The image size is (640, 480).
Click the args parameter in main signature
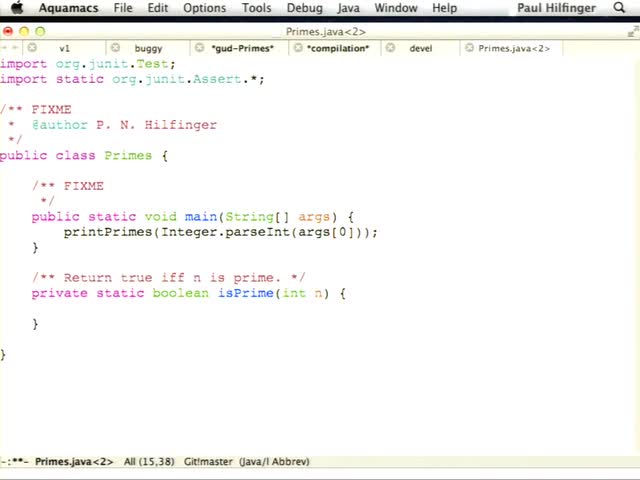[313, 217]
